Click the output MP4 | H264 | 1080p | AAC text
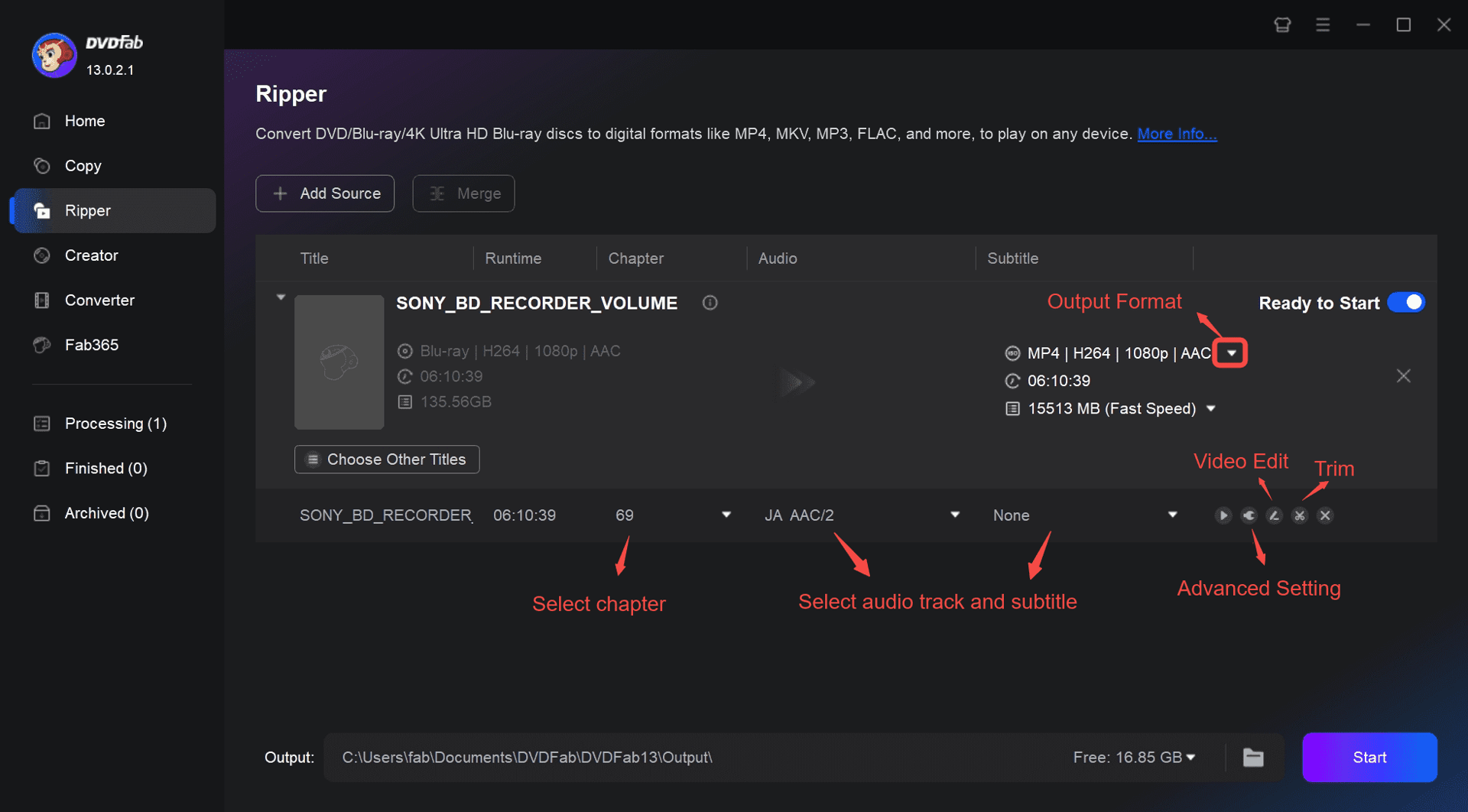The height and width of the screenshot is (812, 1468). (1119, 353)
